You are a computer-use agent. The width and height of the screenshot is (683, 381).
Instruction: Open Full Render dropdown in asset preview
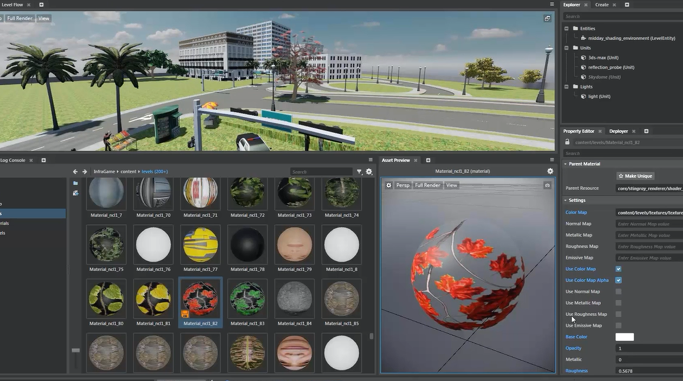coord(427,185)
